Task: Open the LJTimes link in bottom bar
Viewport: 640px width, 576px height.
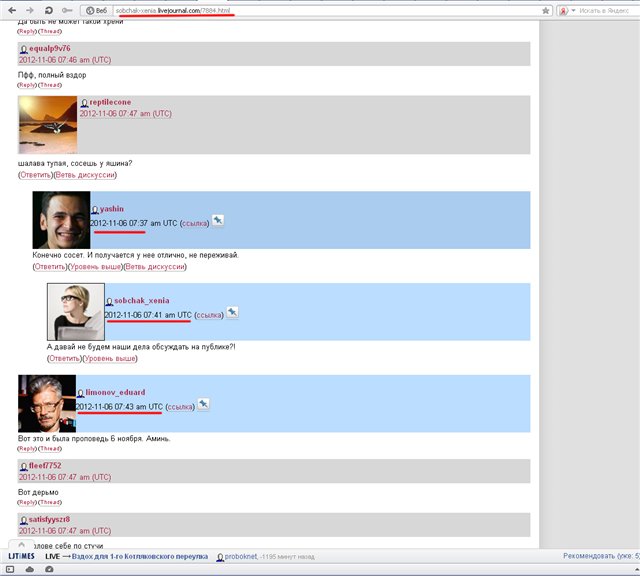Action: pos(21,555)
